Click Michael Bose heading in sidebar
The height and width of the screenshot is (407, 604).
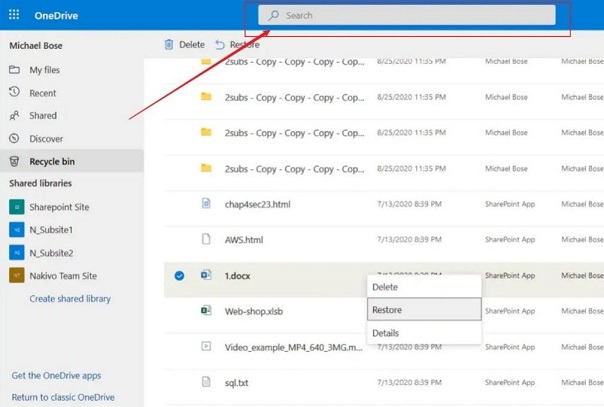(36, 46)
